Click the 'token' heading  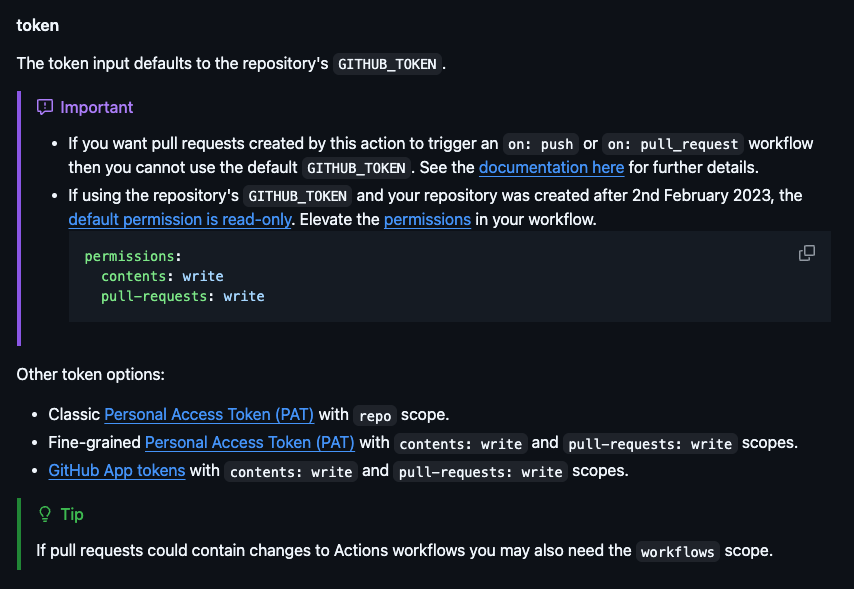pyautogui.click(x=38, y=26)
